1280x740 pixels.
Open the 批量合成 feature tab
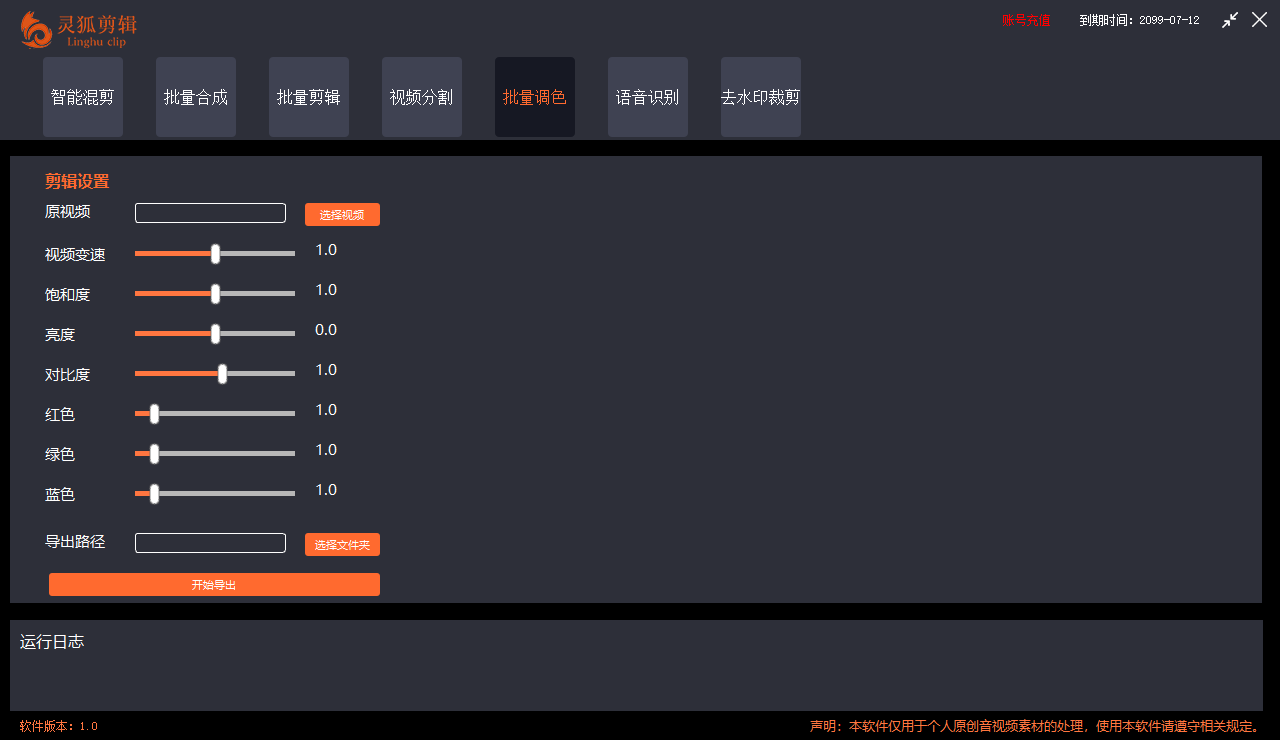[195, 97]
